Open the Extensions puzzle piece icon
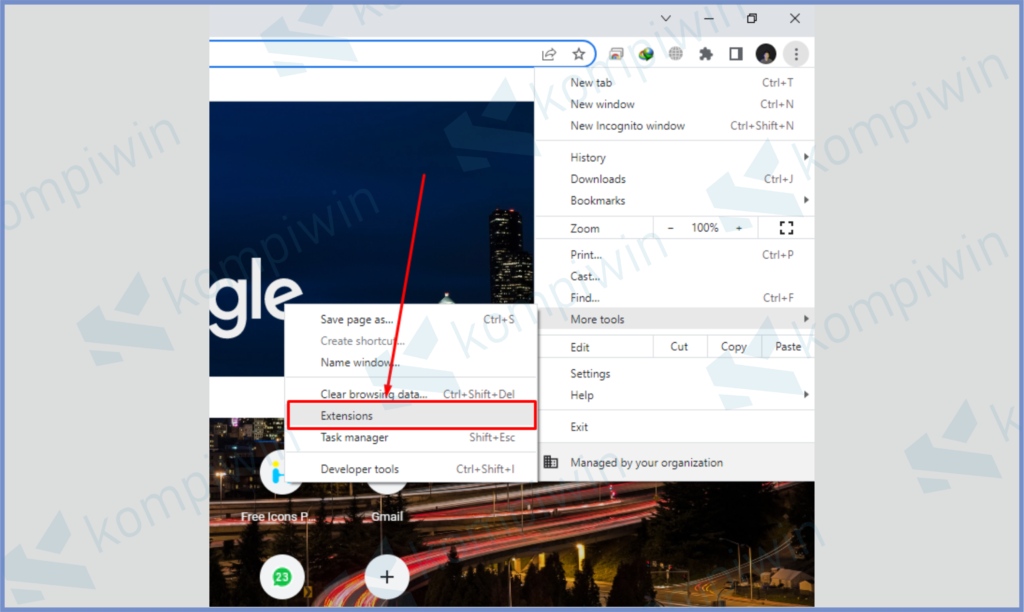The height and width of the screenshot is (612, 1024). [706, 54]
